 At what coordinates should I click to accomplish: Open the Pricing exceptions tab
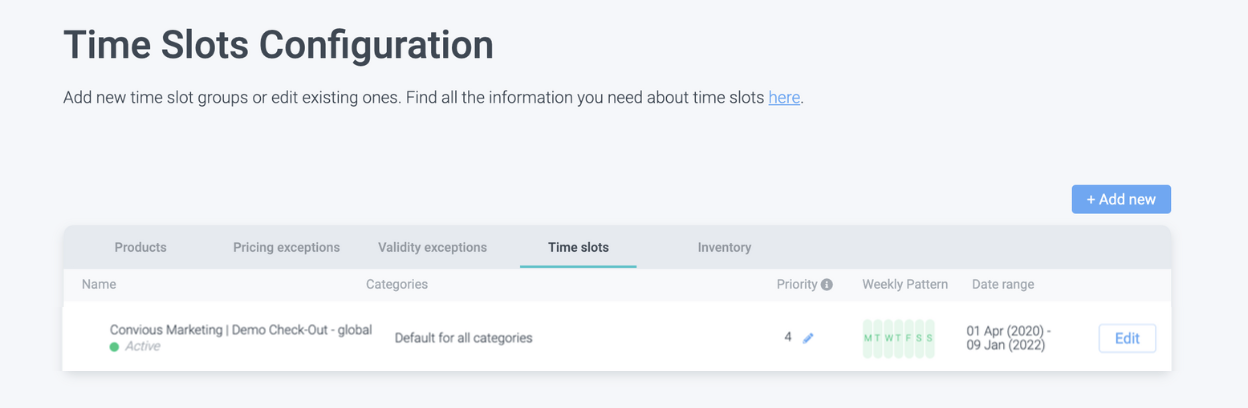(286, 247)
